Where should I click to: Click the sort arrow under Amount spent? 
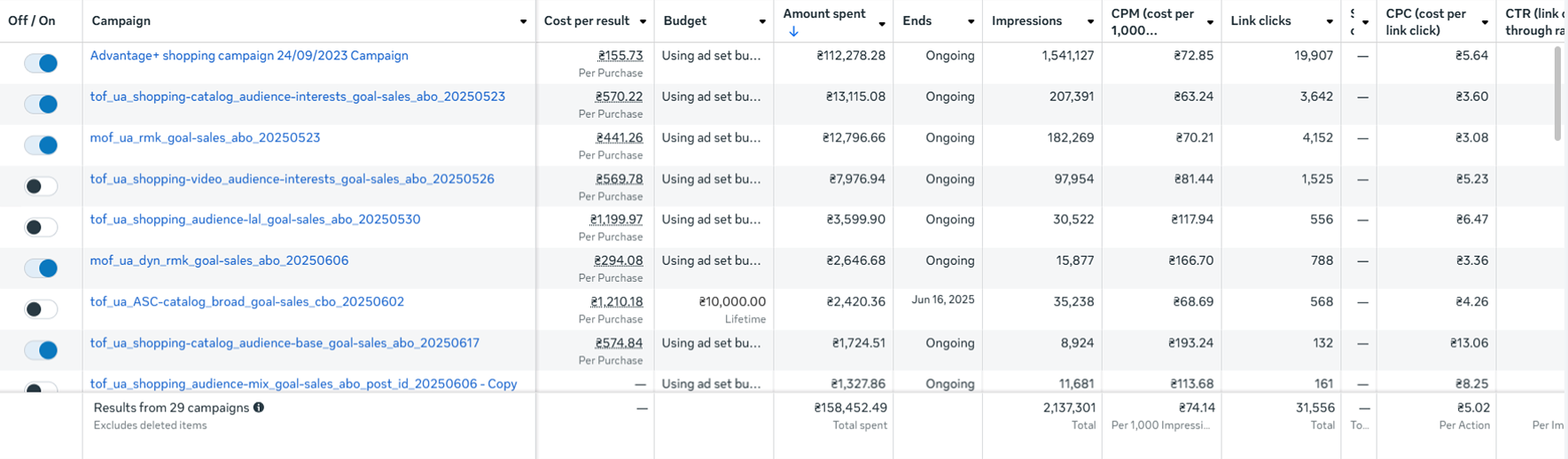793,31
